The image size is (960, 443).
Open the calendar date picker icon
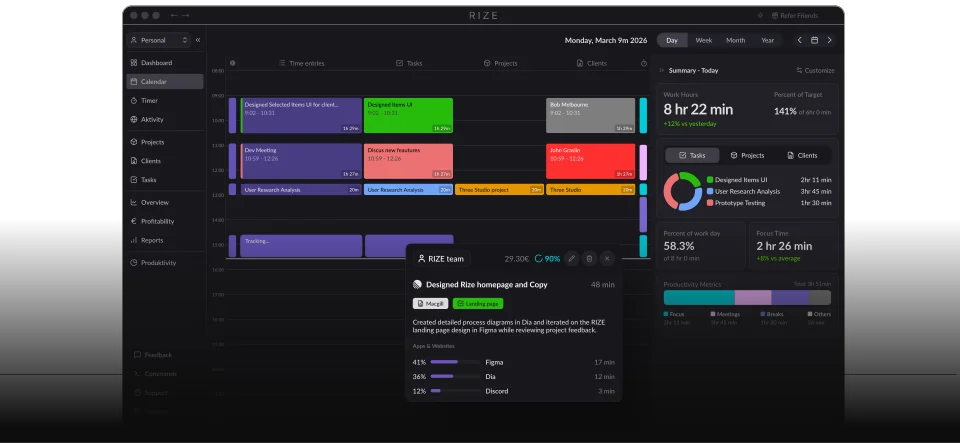pos(814,40)
